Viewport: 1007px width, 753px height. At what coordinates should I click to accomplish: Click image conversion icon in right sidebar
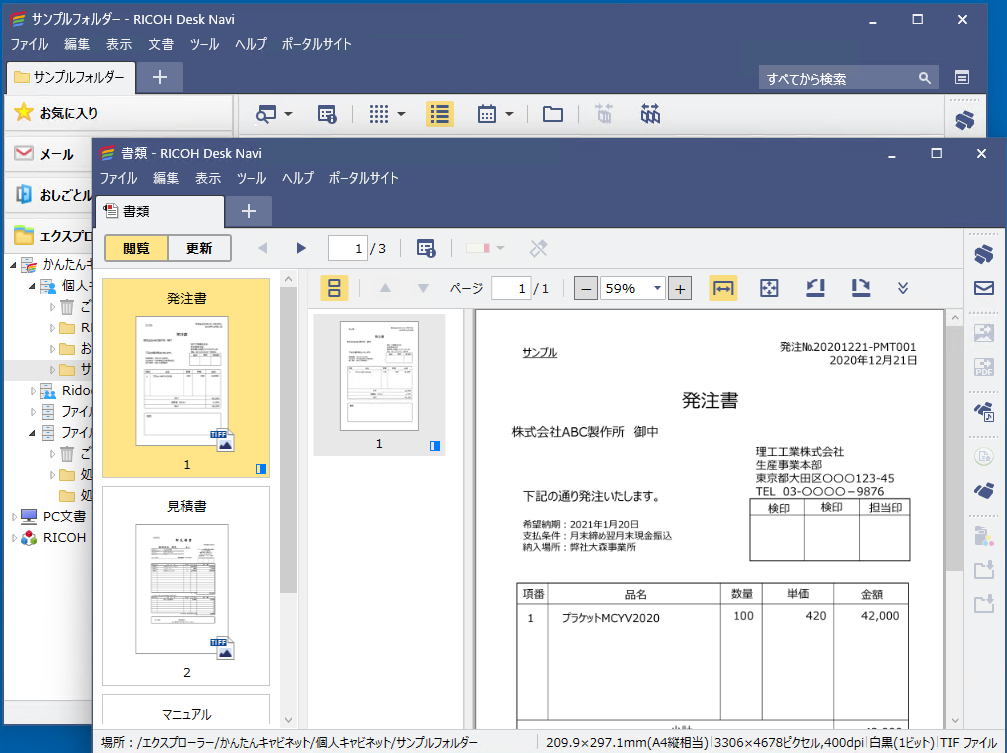(x=984, y=333)
